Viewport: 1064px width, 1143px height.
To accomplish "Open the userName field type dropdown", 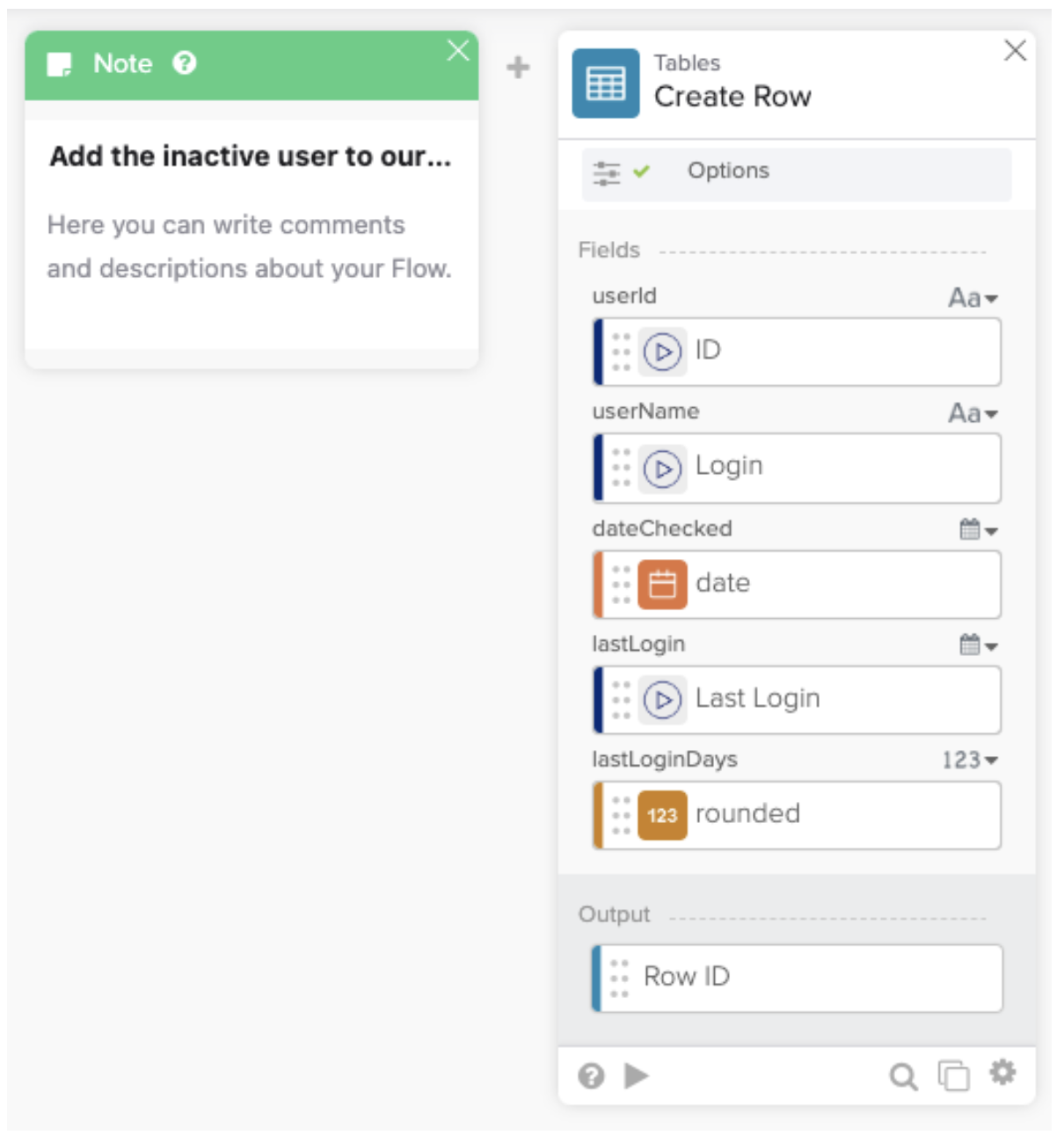I will (973, 413).
